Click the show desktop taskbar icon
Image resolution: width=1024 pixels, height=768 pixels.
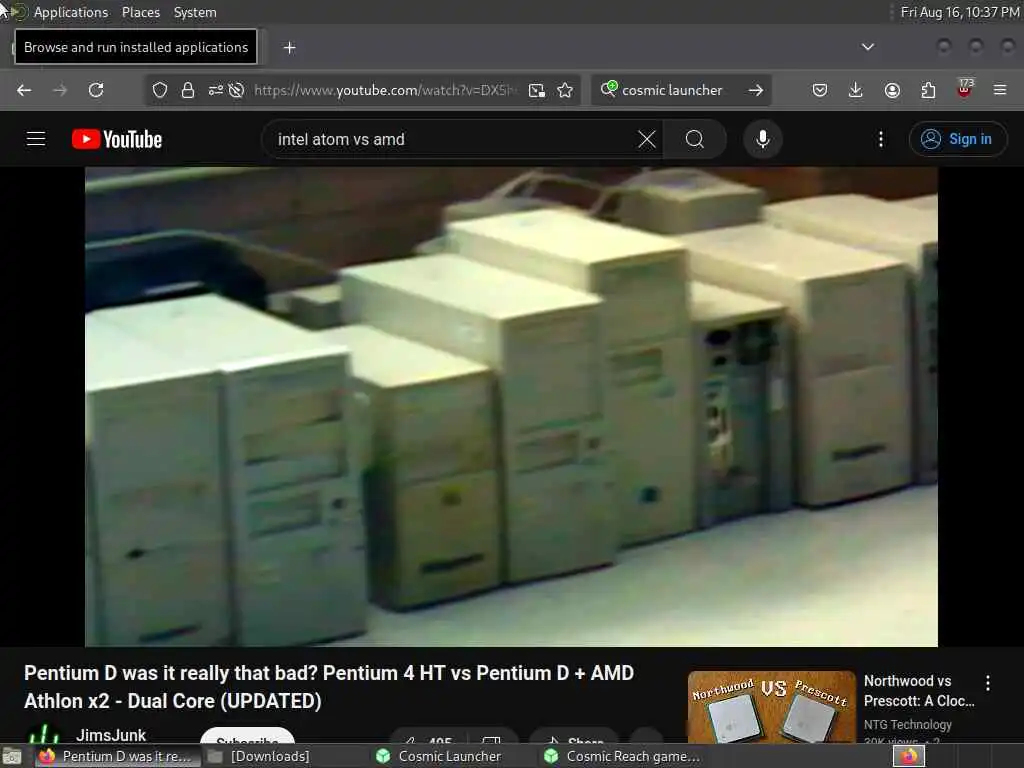[12, 757]
